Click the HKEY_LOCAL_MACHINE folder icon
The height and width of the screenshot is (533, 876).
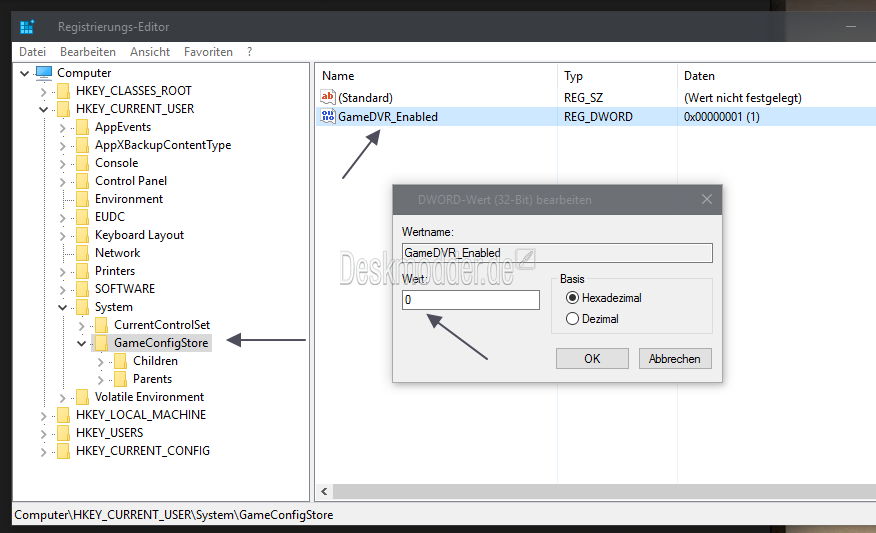coord(64,415)
